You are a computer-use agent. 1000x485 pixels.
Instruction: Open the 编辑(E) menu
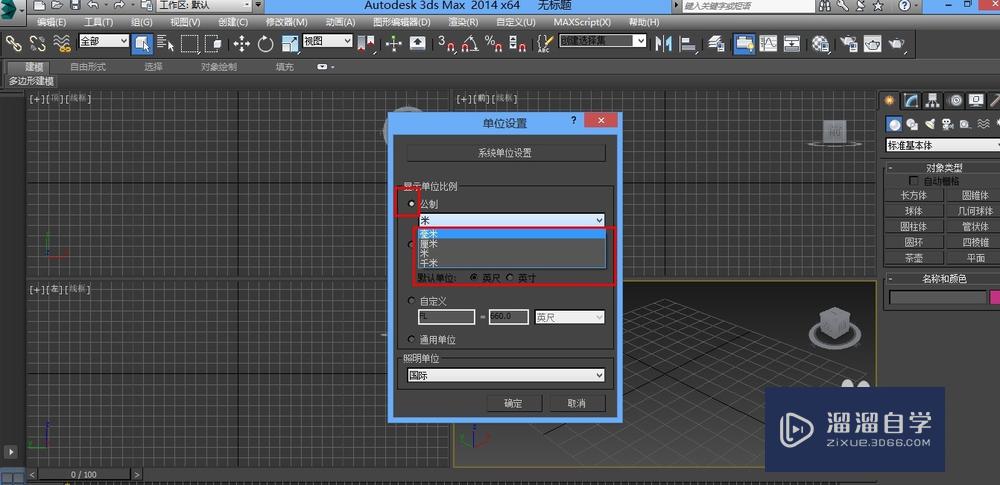pyautogui.click(x=52, y=22)
